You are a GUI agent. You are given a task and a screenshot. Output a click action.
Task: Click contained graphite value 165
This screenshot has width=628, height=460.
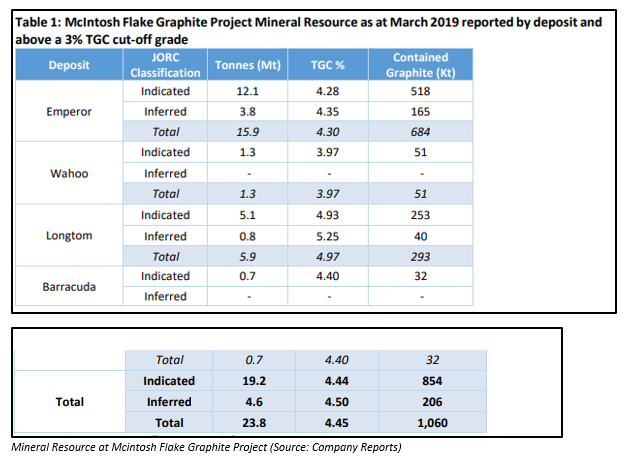tap(421, 111)
